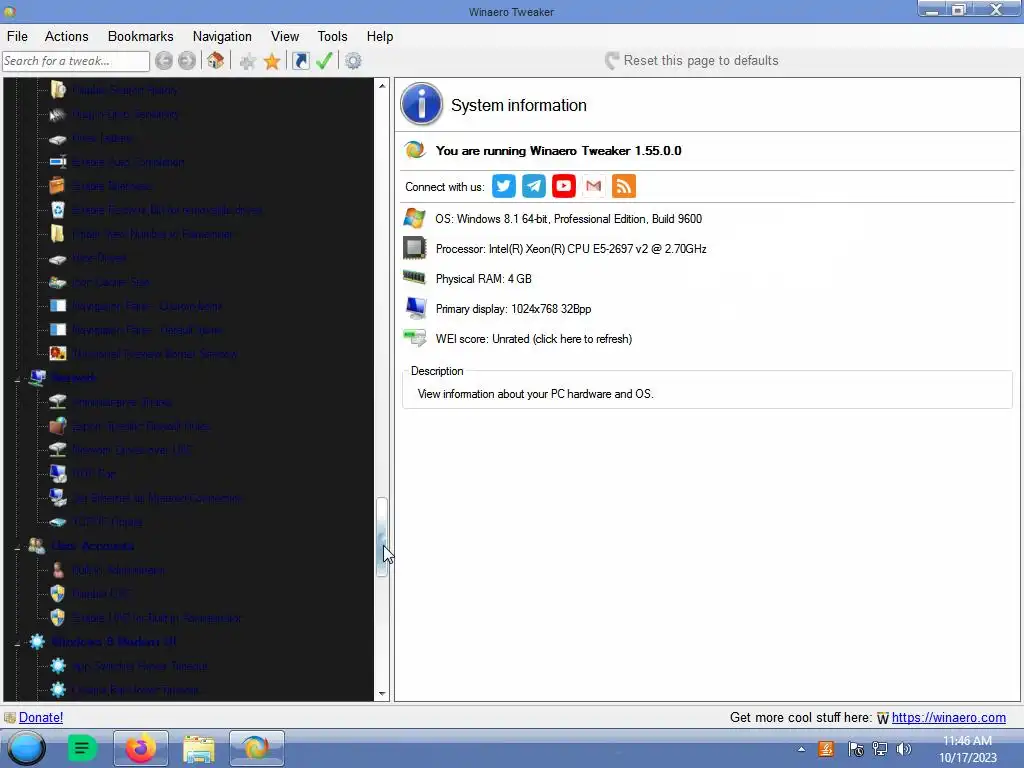This screenshot has width=1024, height=768.
Task: Click the green checkmark toolbar icon
Action: [x=324, y=61]
